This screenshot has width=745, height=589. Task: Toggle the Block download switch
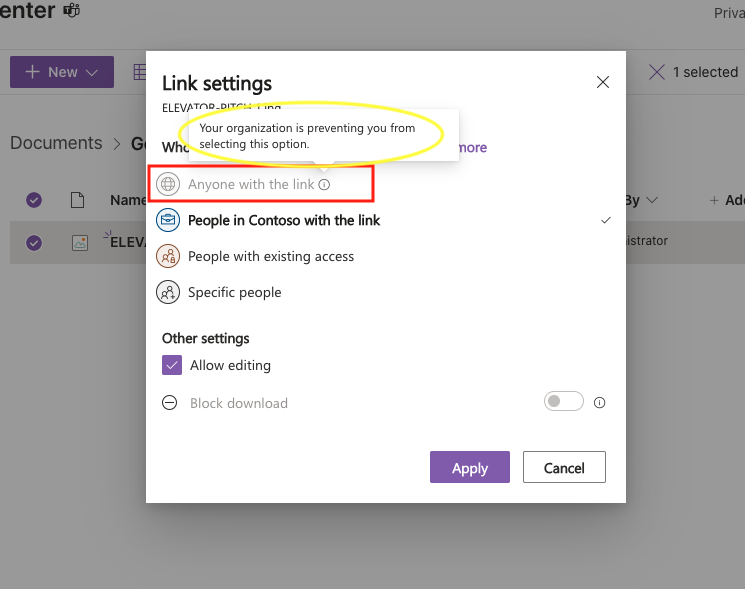pyautogui.click(x=564, y=402)
